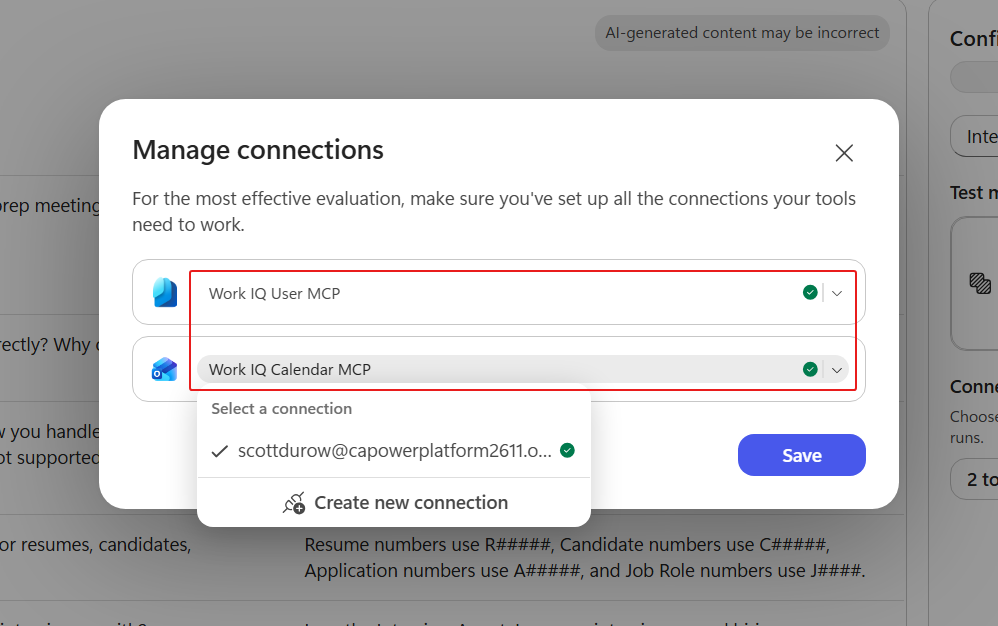
Task: Click the Work IQ User MCP app icon
Action: tap(165, 293)
